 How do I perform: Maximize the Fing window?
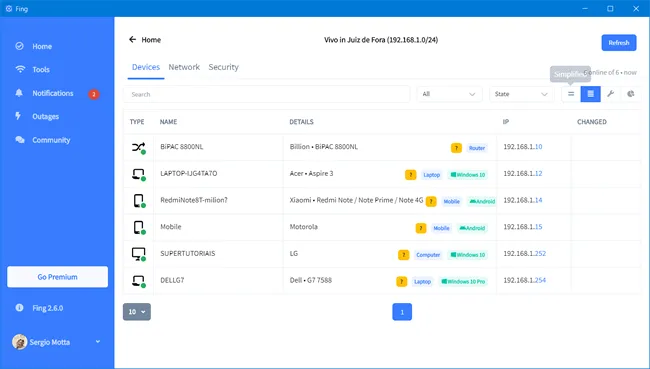point(610,8)
